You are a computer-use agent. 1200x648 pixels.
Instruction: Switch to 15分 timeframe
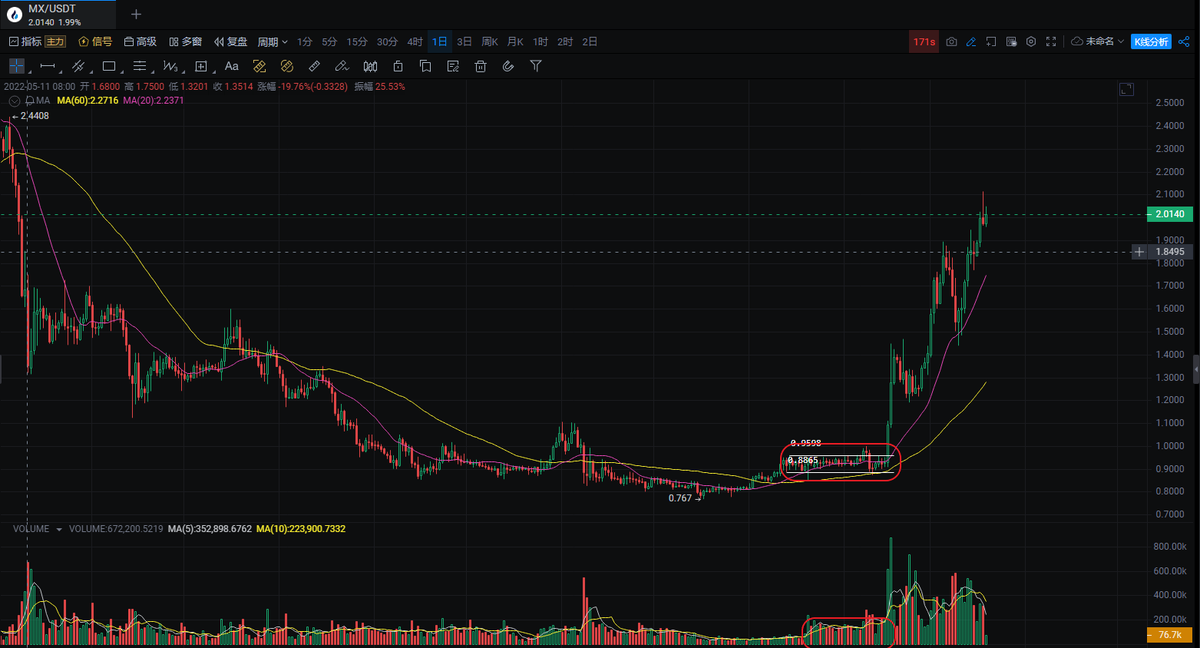click(x=357, y=42)
